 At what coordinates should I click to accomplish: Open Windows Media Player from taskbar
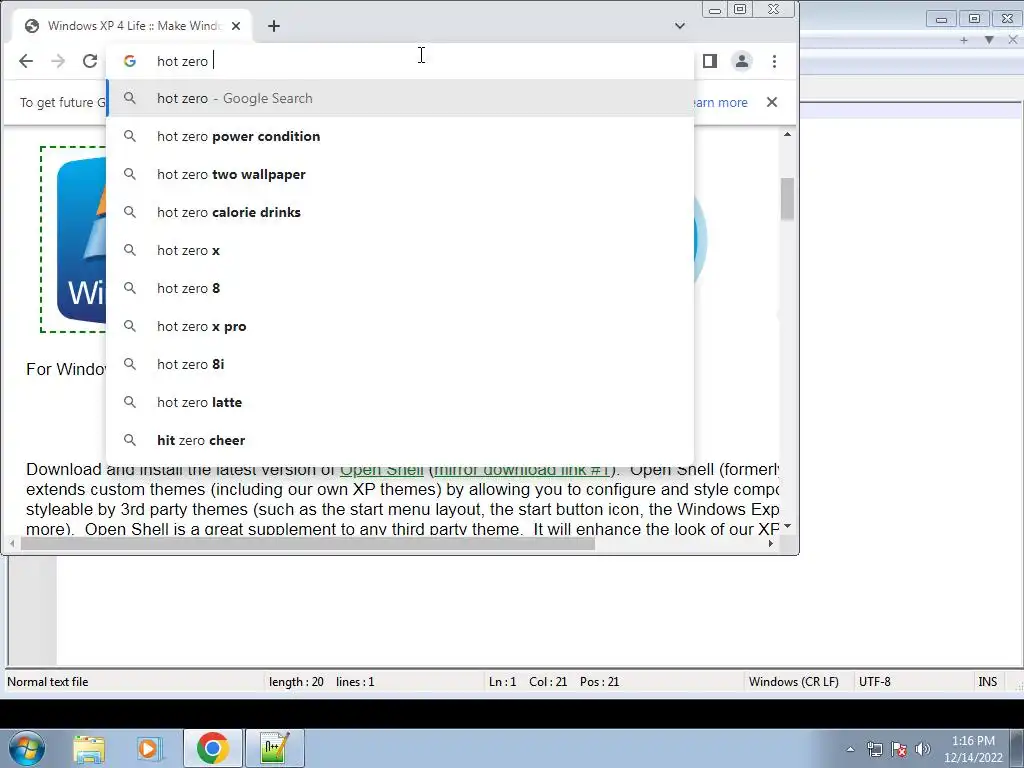tap(150, 748)
